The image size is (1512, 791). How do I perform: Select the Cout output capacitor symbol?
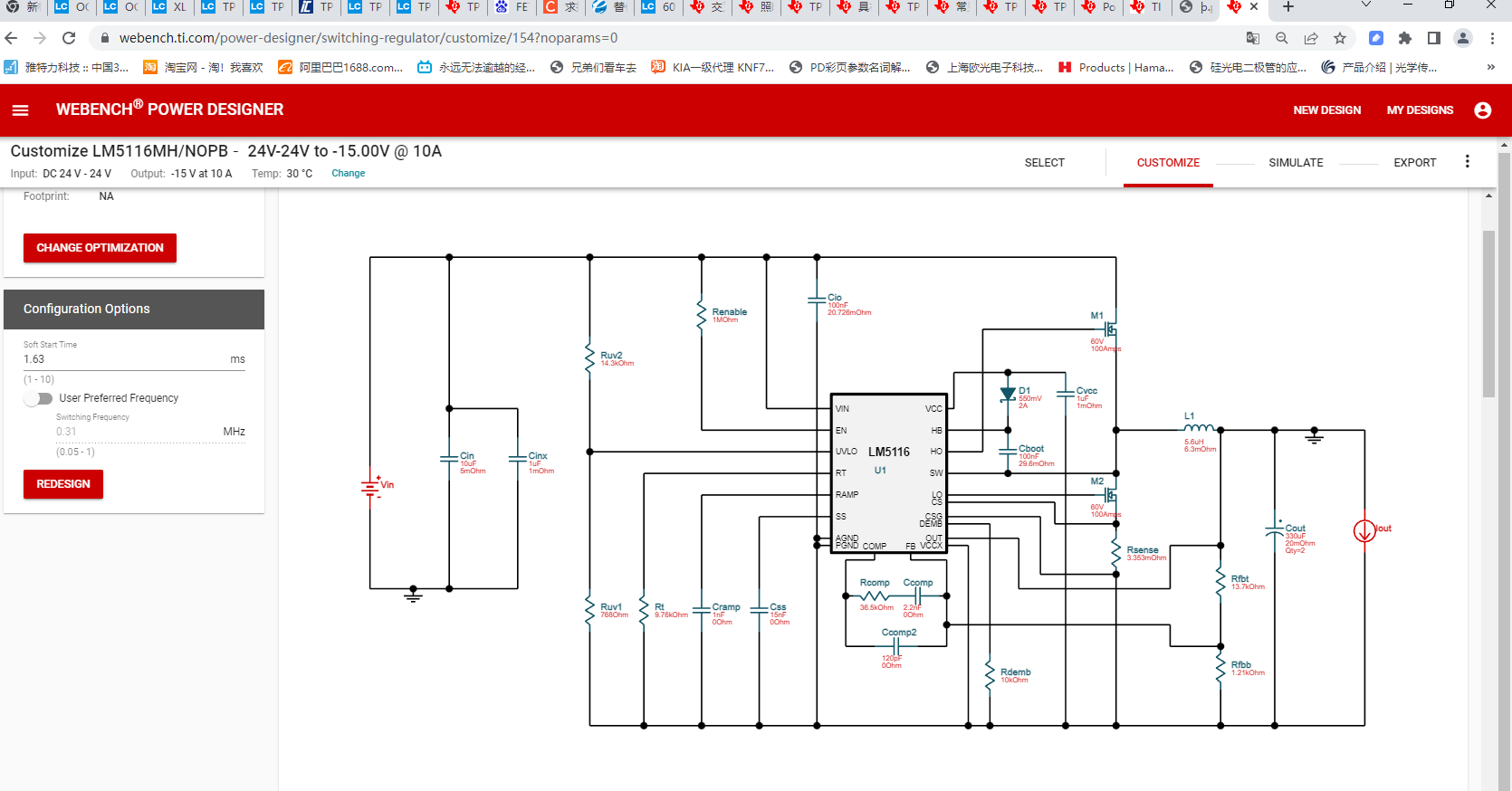click(1275, 531)
